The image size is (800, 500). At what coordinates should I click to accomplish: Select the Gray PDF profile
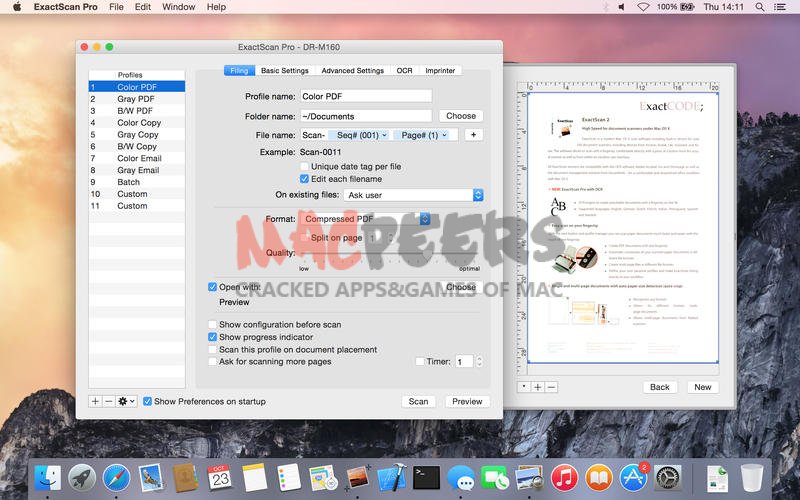[137, 99]
